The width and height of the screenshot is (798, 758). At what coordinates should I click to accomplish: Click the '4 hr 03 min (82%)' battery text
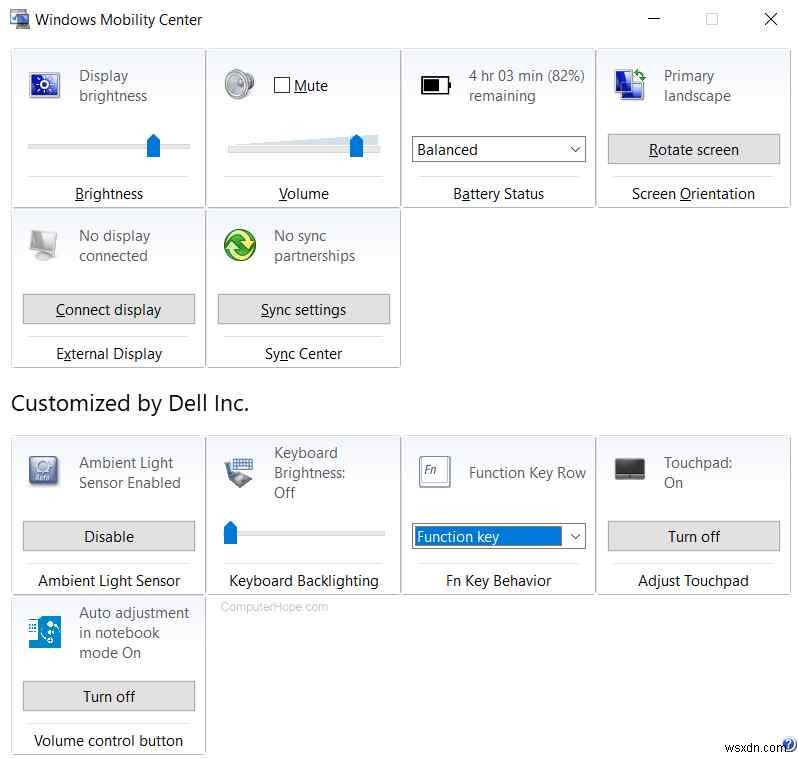pyautogui.click(x=526, y=75)
